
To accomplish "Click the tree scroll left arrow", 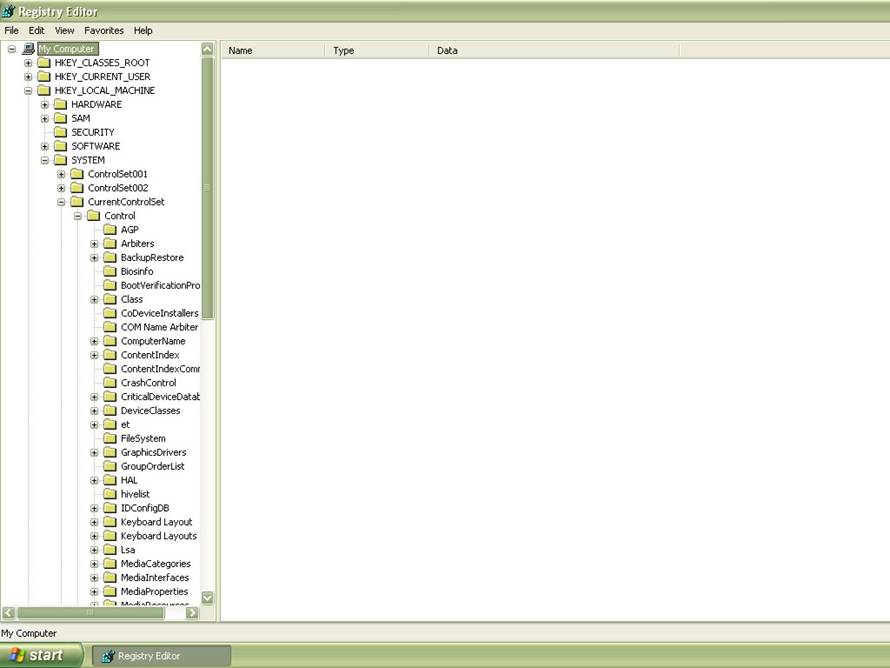I will click(9, 613).
